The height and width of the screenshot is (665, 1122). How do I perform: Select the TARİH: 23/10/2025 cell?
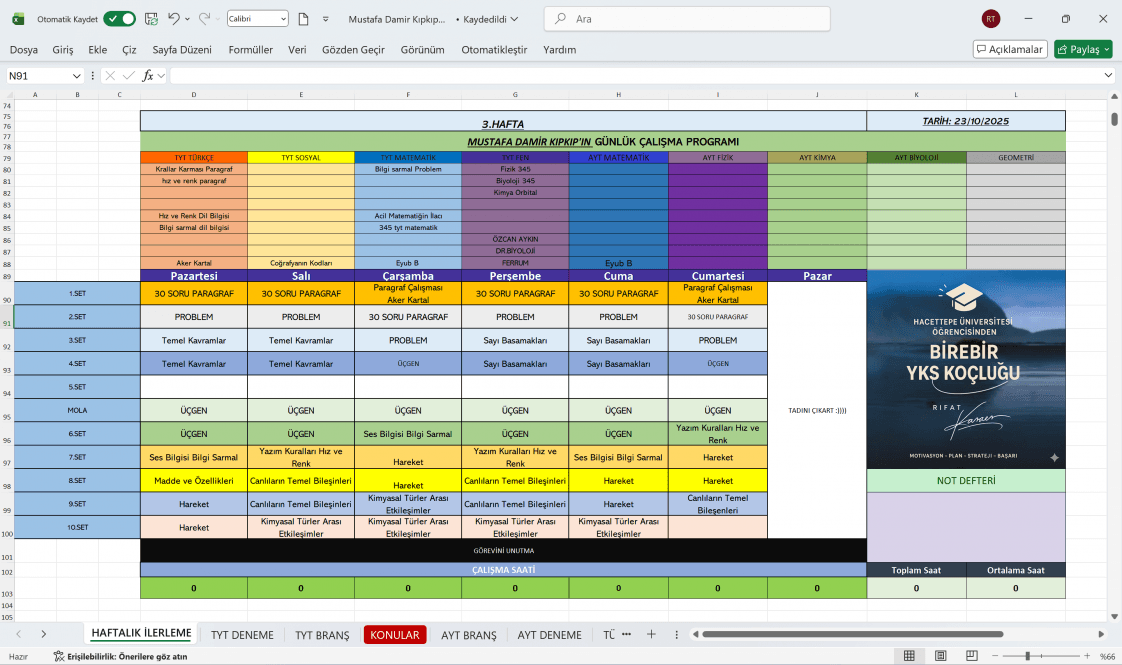click(x=966, y=121)
